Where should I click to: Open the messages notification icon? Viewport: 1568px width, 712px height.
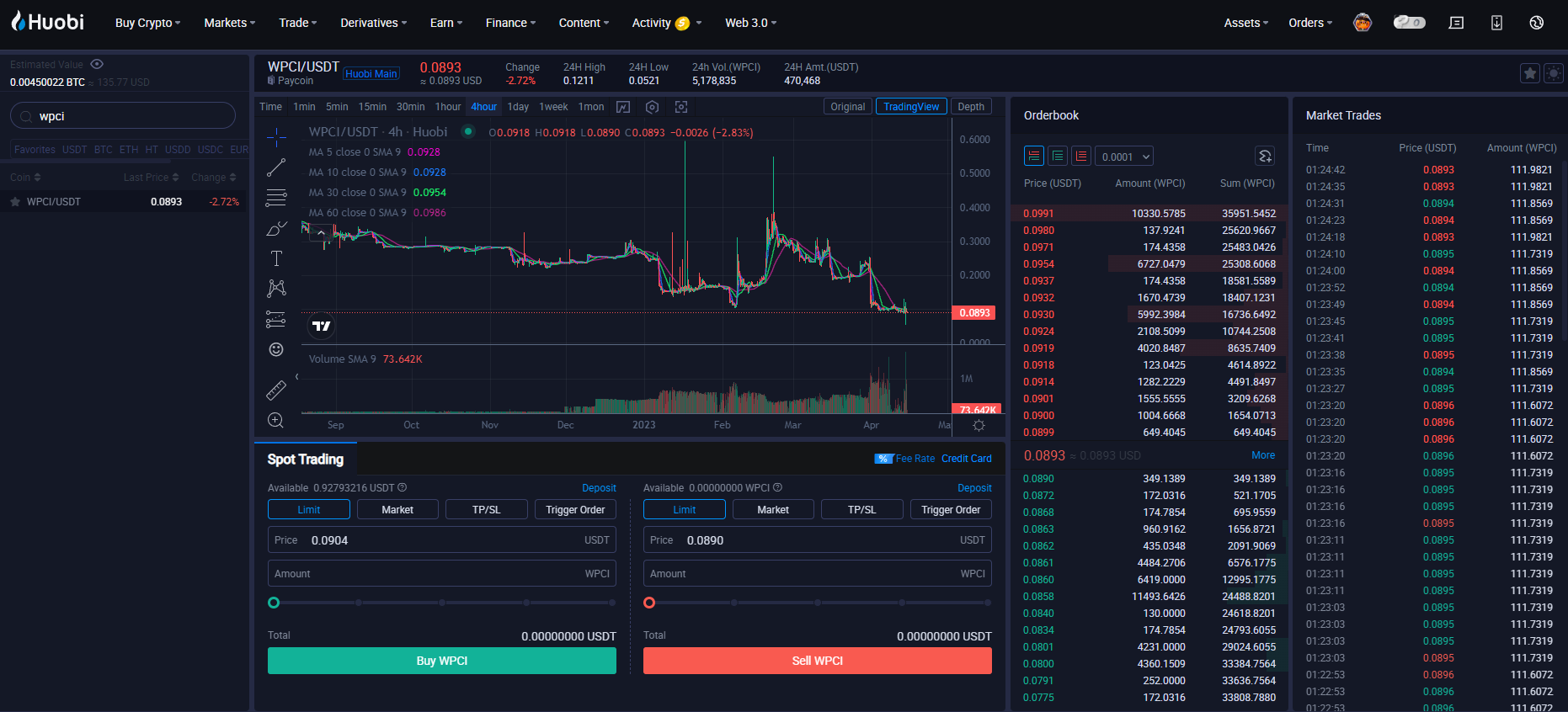click(1456, 23)
